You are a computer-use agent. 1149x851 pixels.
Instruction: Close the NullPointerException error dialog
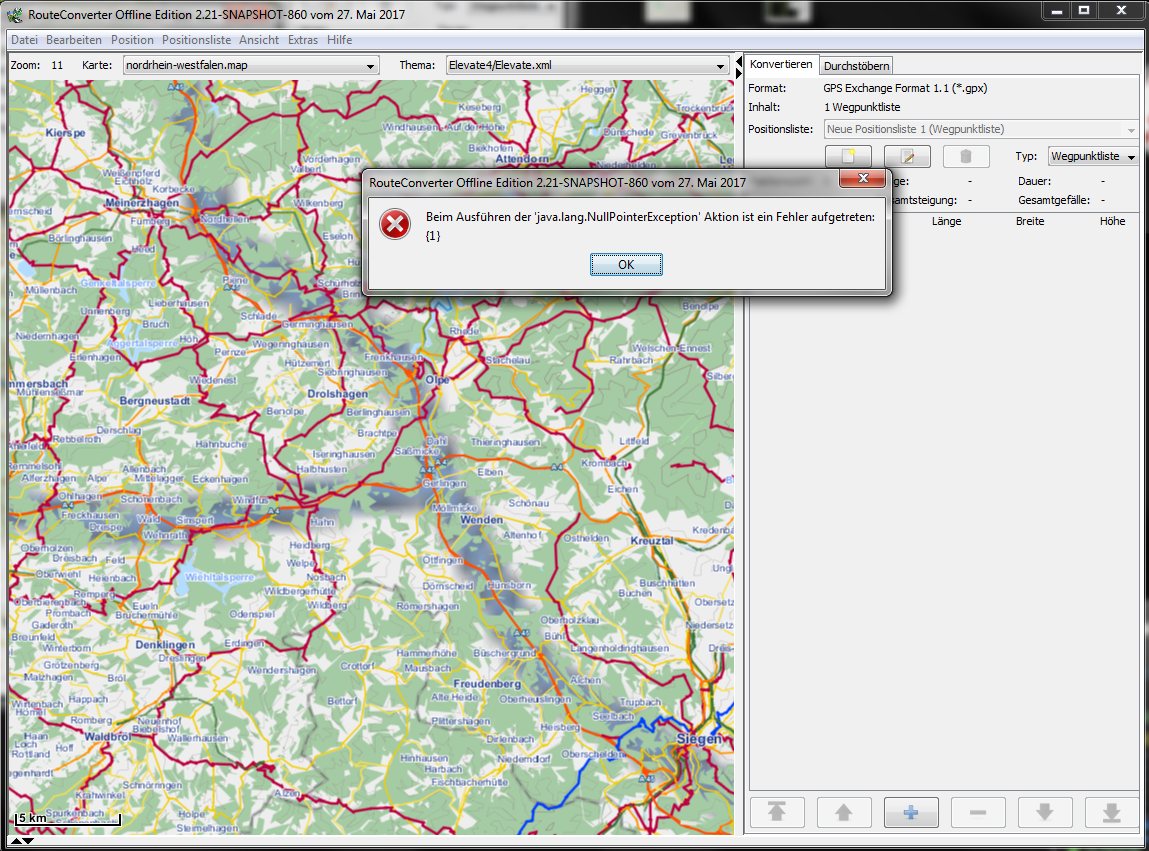(626, 265)
